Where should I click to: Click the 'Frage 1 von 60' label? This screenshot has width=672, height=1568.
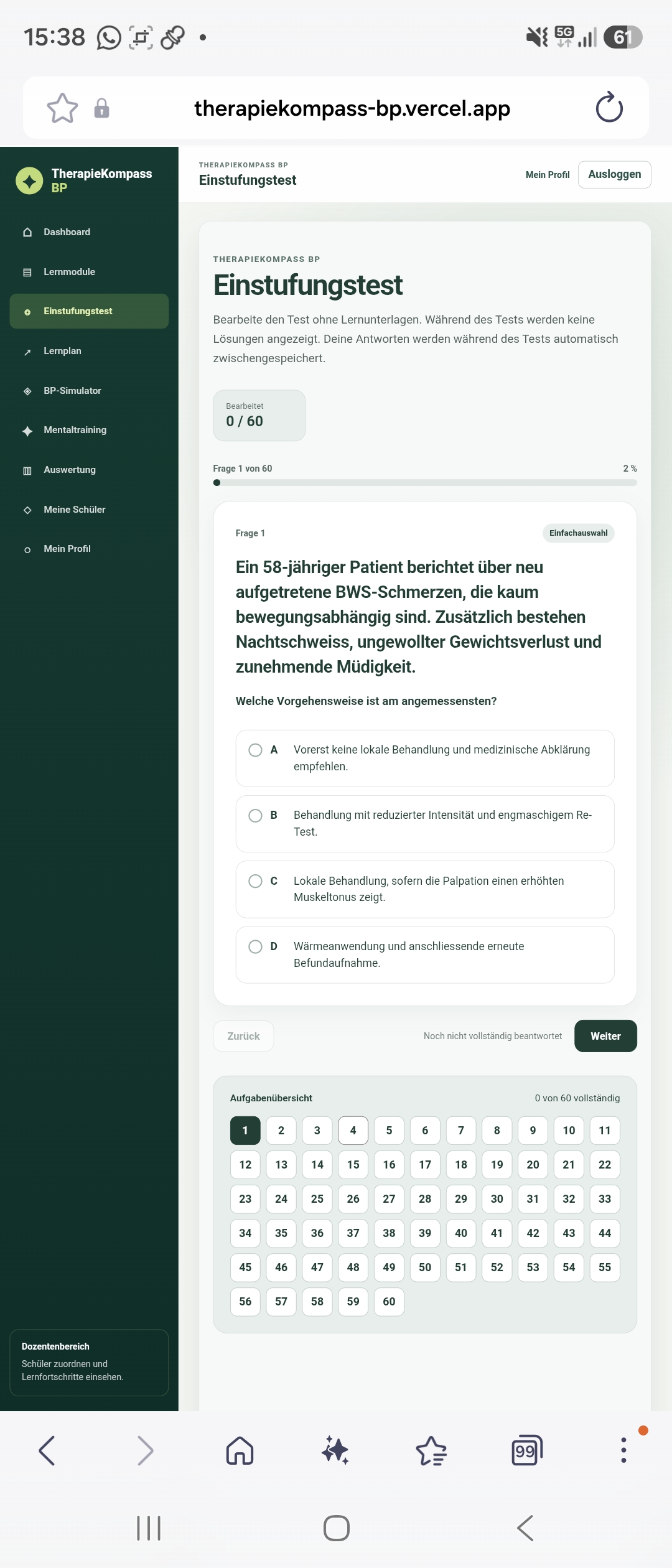pyautogui.click(x=243, y=469)
